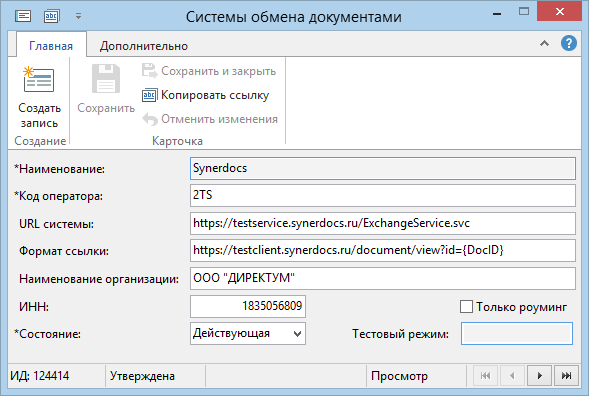The image size is (589, 396).
Task: Expand the quick access toolbar dropdown arrow
Action: pos(78,16)
